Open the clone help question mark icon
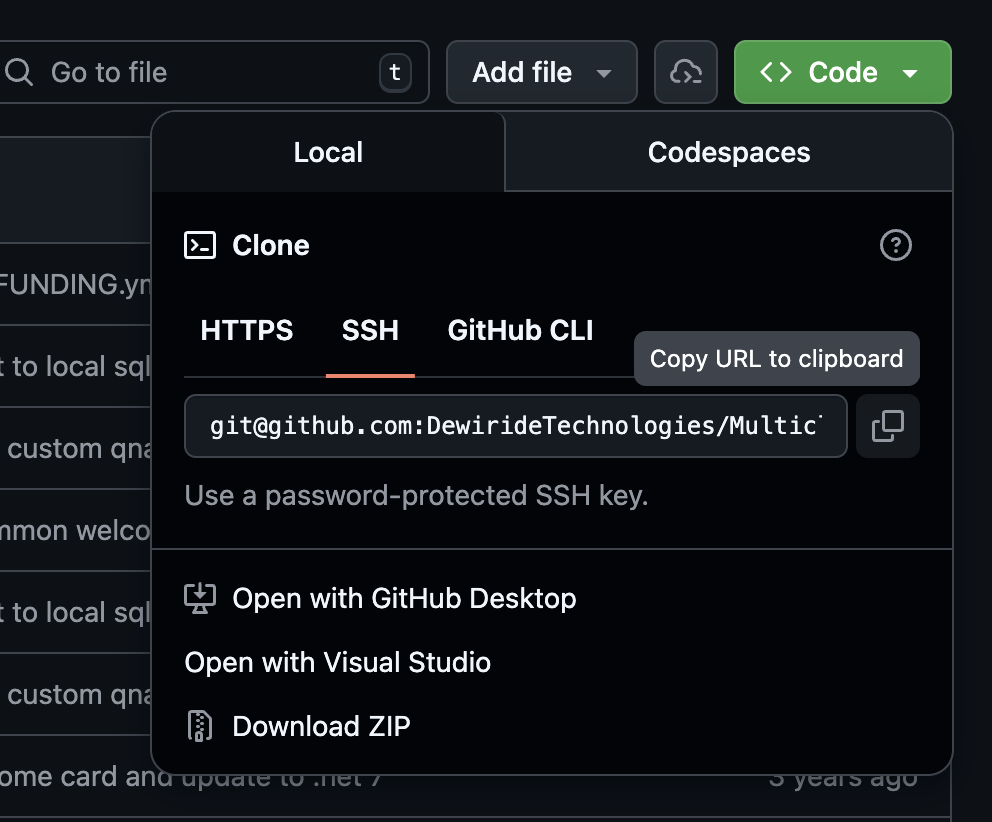 pyautogui.click(x=895, y=244)
